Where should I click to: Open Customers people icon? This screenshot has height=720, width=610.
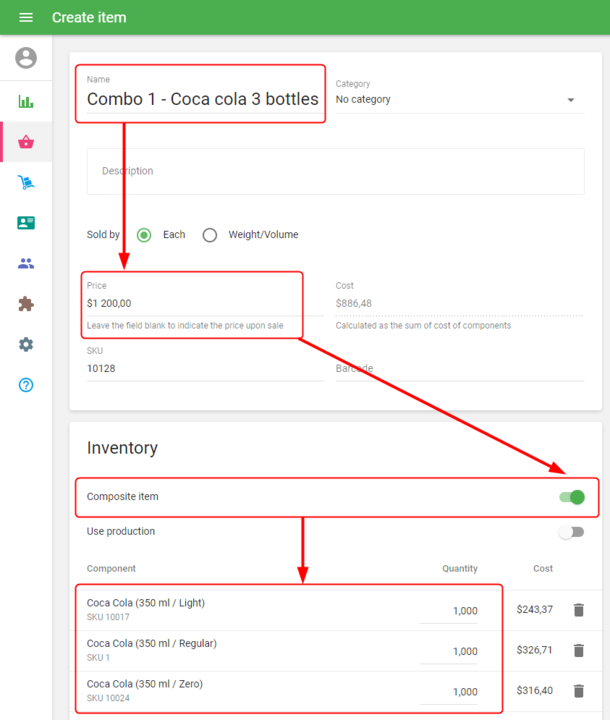tap(26, 264)
